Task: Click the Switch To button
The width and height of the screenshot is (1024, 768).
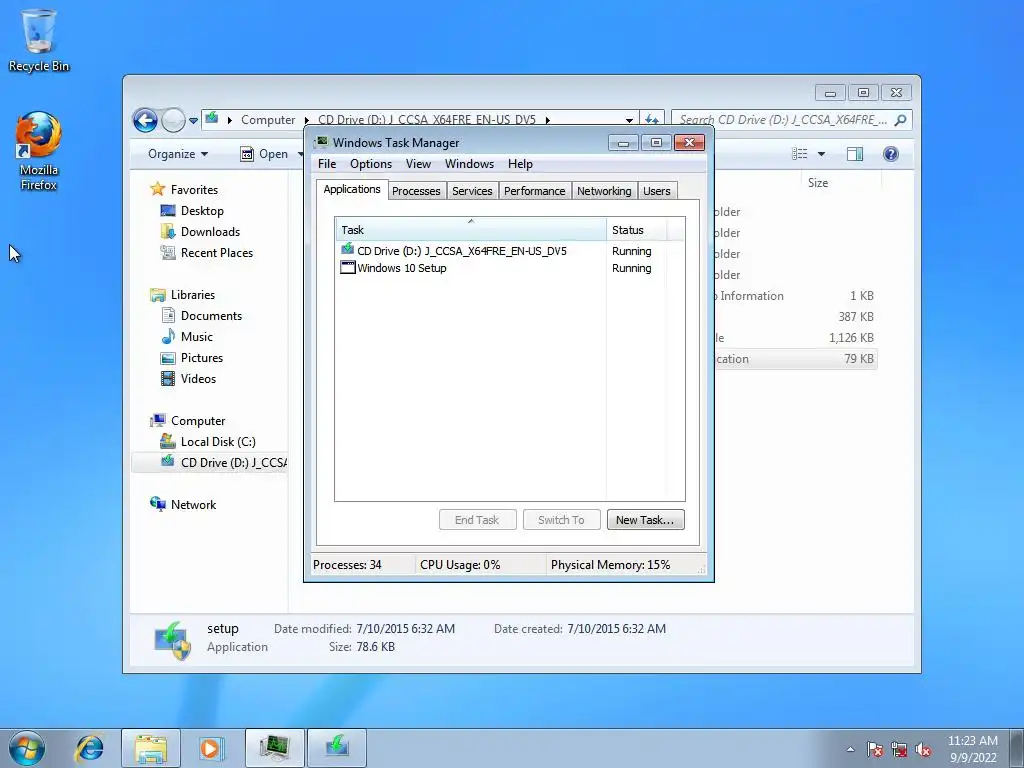Action: pyautogui.click(x=561, y=520)
